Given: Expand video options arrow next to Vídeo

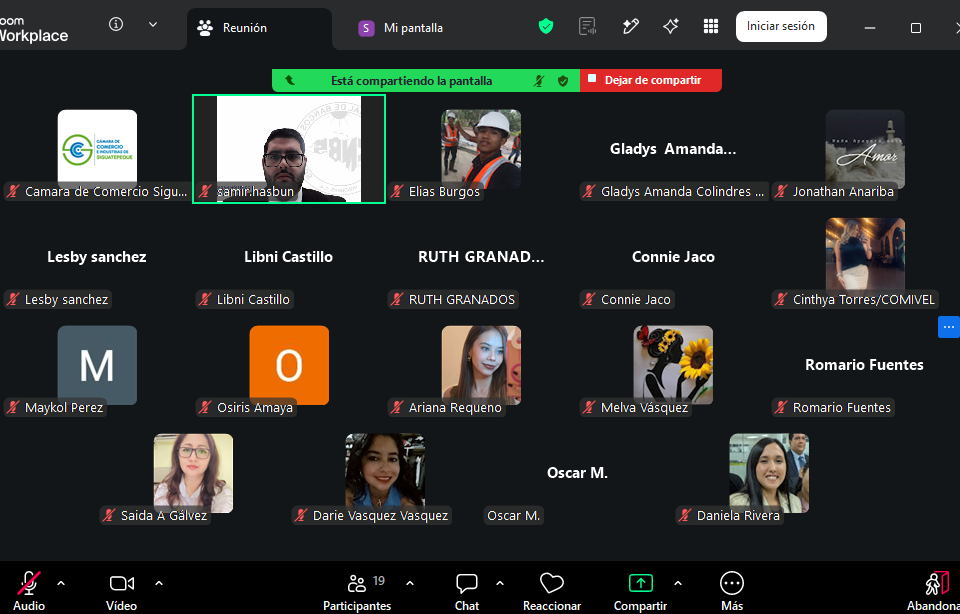Looking at the screenshot, I should pyautogui.click(x=159, y=583).
